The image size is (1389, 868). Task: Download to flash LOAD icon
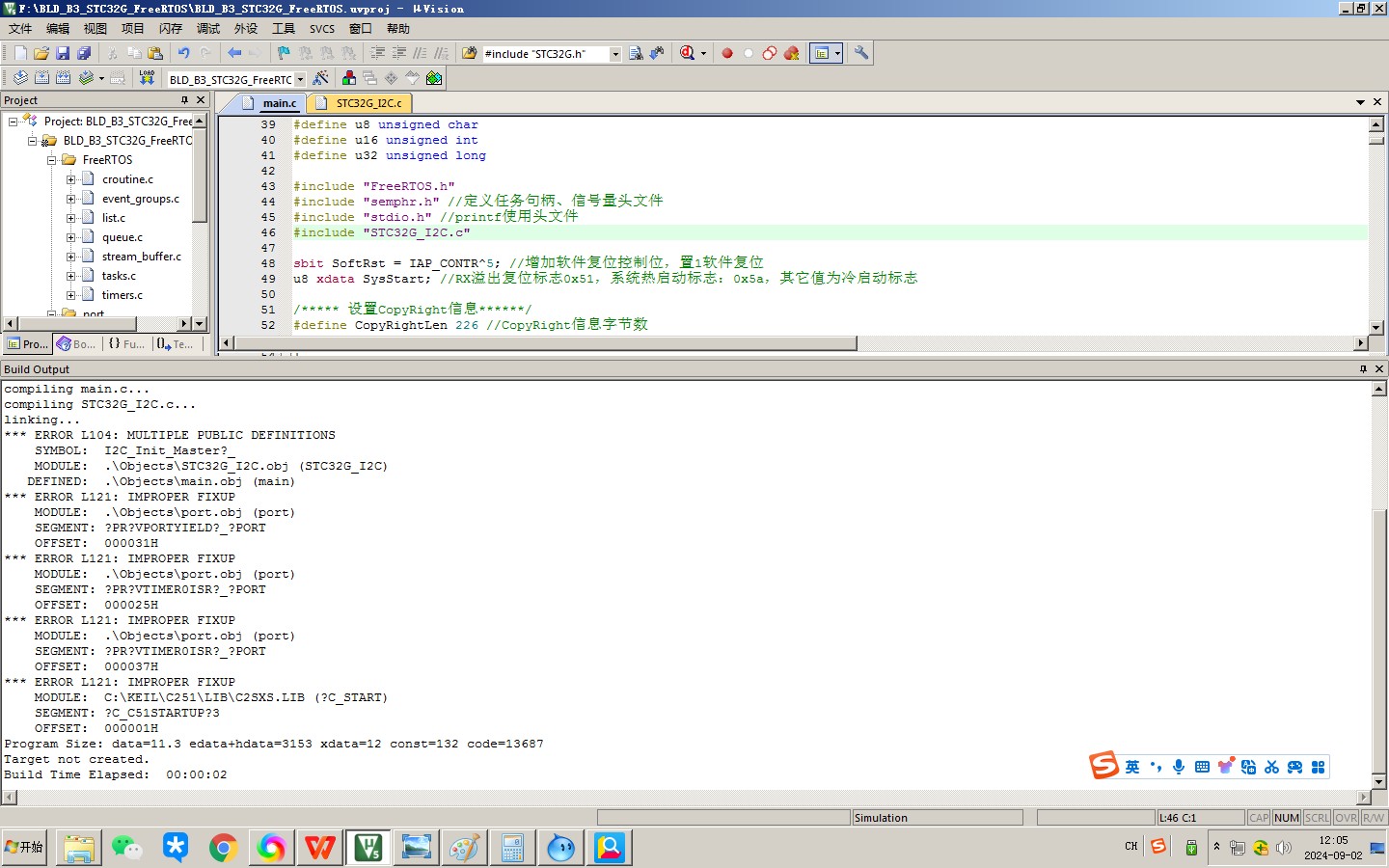tap(147, 78)
